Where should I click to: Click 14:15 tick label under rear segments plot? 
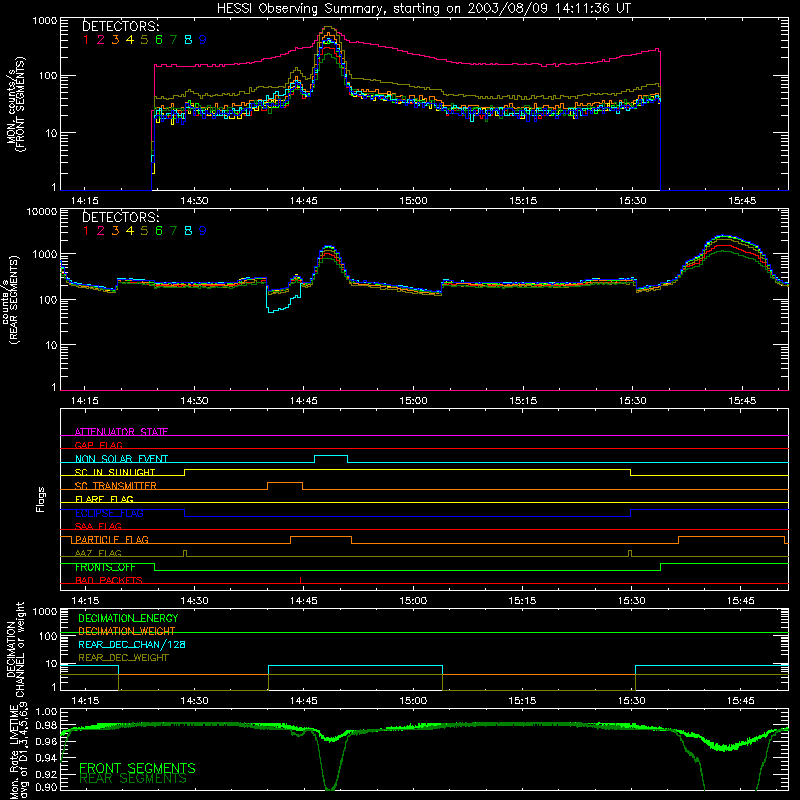85,401
